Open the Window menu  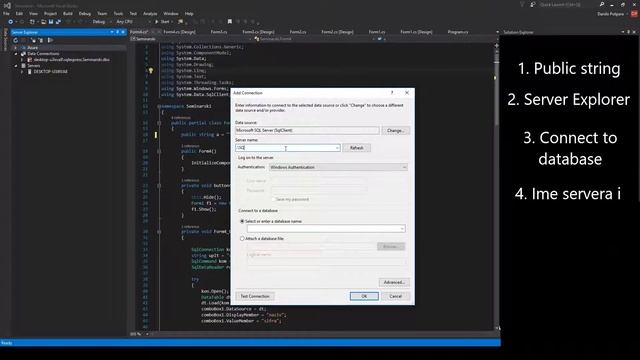[x=171, y=13]
